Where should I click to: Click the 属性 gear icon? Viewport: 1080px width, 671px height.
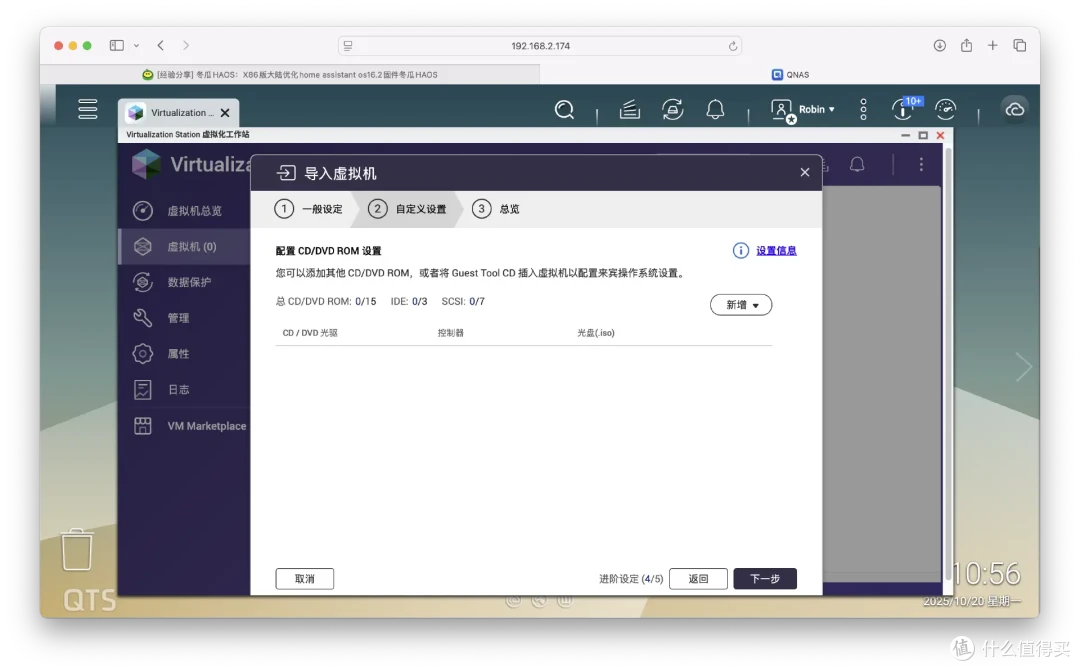(143, 354)
